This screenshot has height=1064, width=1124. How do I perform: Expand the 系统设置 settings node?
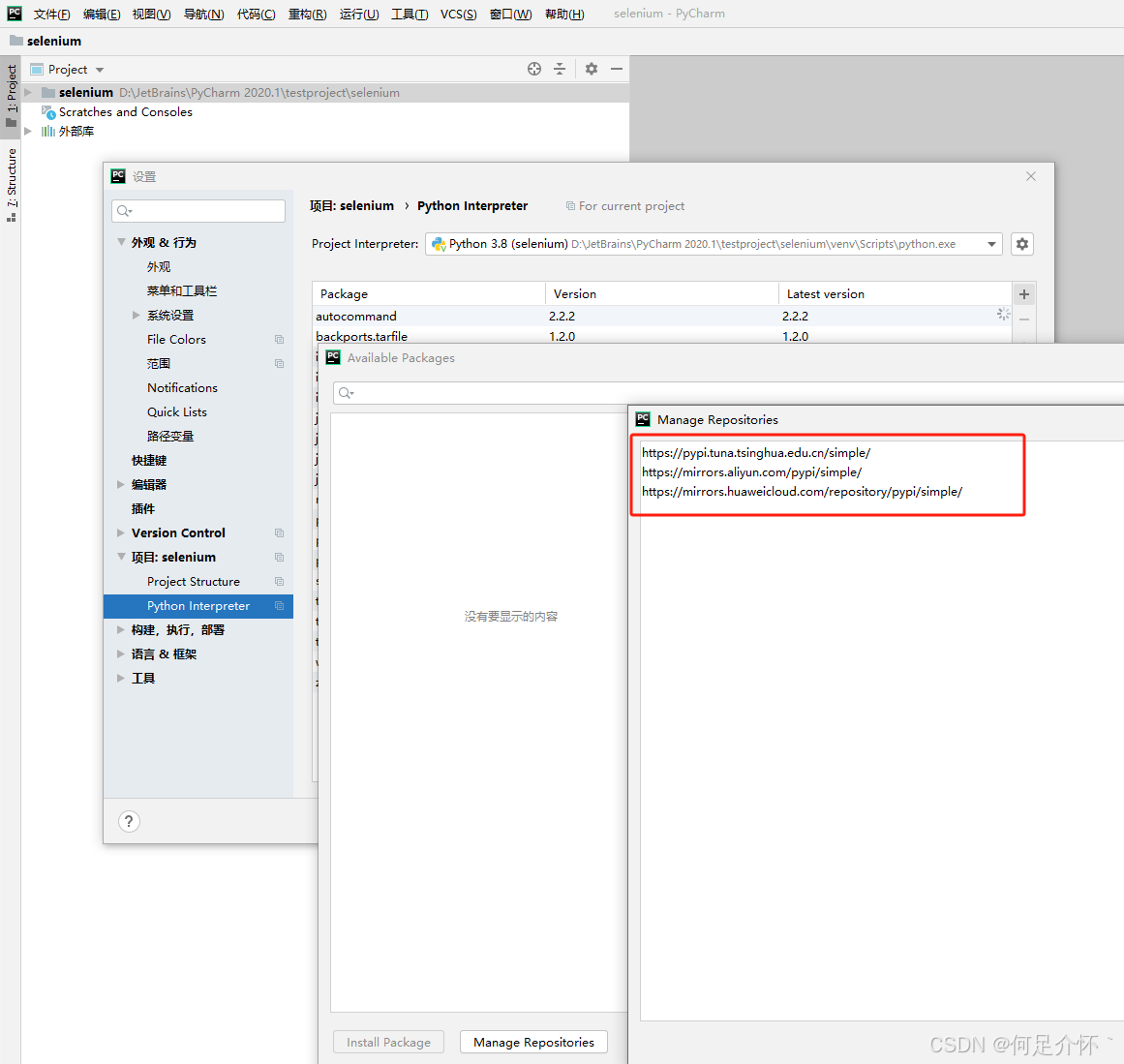coord(137,316)
